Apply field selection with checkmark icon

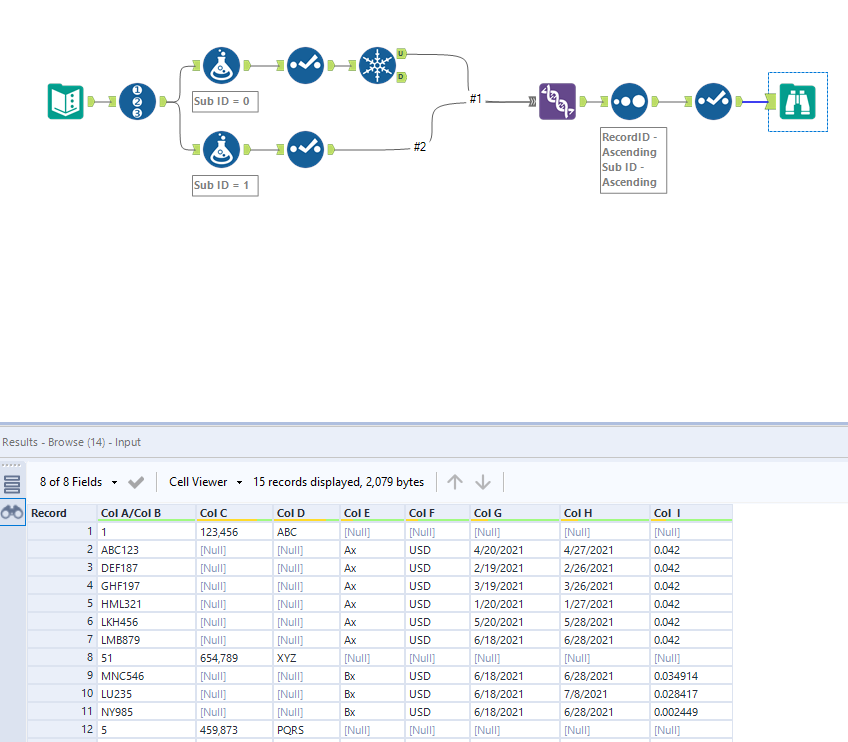[136, 482]
